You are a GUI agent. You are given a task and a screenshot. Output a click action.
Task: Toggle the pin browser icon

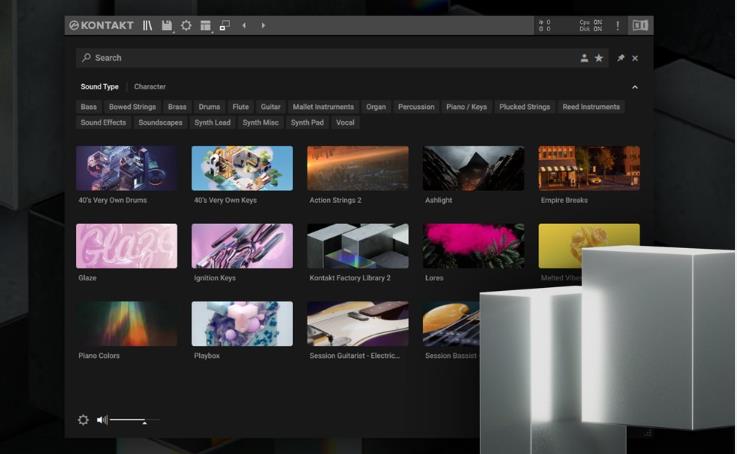click(x=620, y=58)
